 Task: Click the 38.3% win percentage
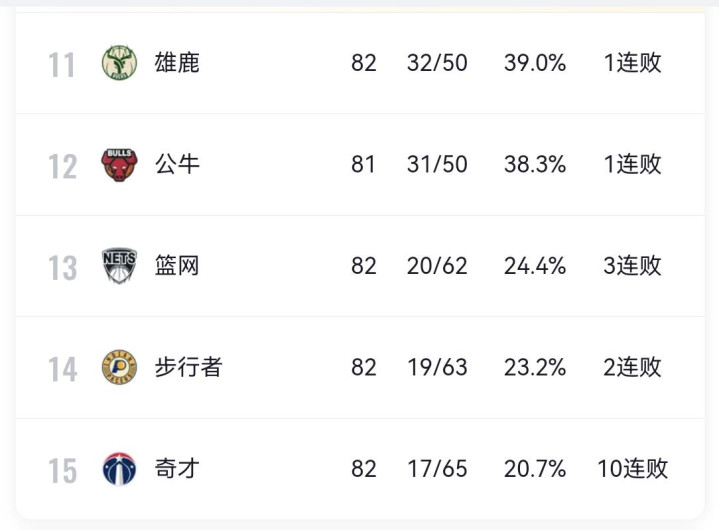535,164
